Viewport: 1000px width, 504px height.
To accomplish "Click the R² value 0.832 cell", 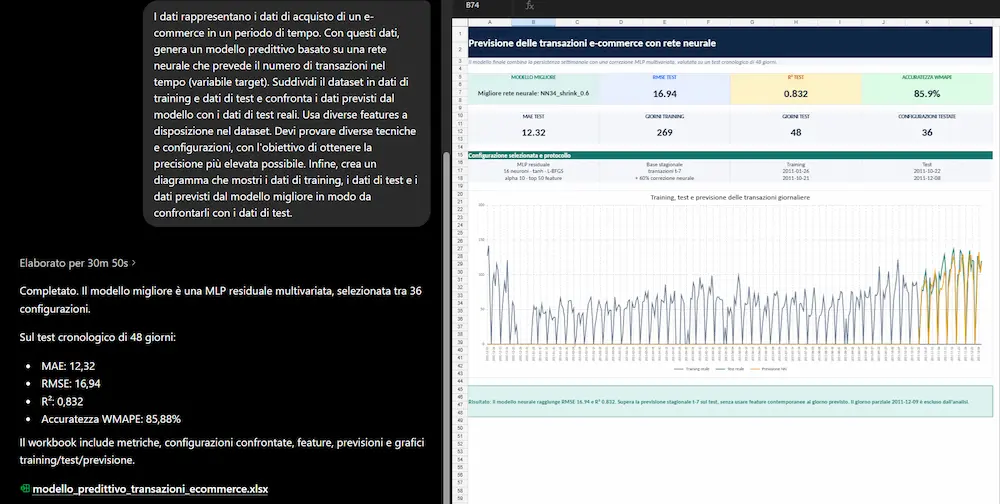I will point(795,93).
